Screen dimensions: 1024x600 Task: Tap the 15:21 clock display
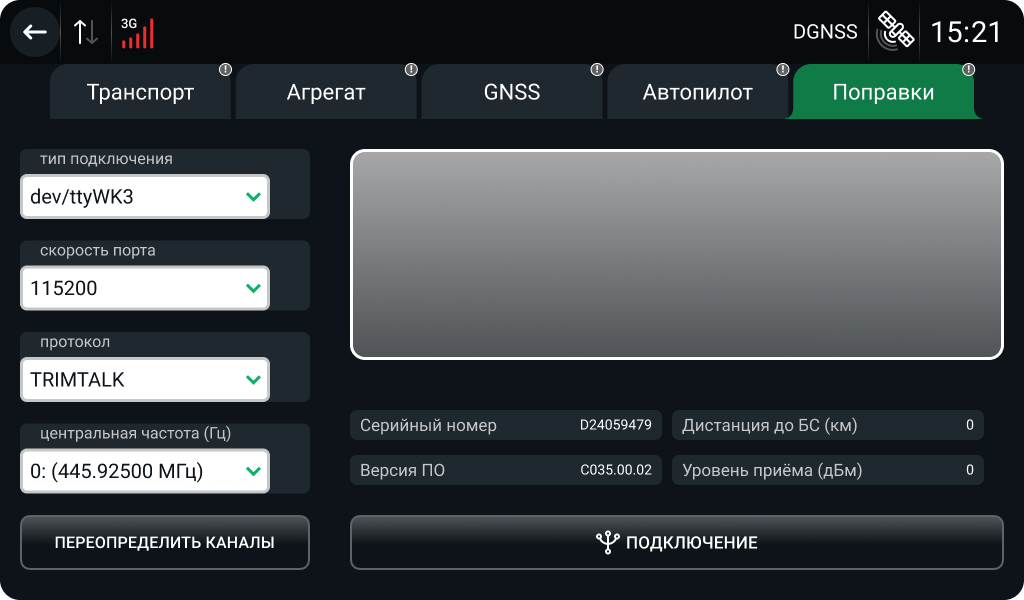click(965, 32)
